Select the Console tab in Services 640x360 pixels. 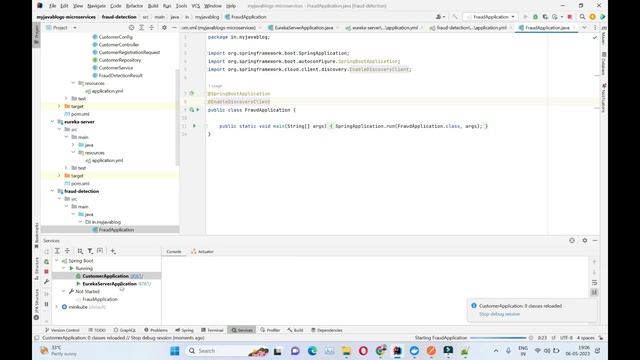point(173,251)
